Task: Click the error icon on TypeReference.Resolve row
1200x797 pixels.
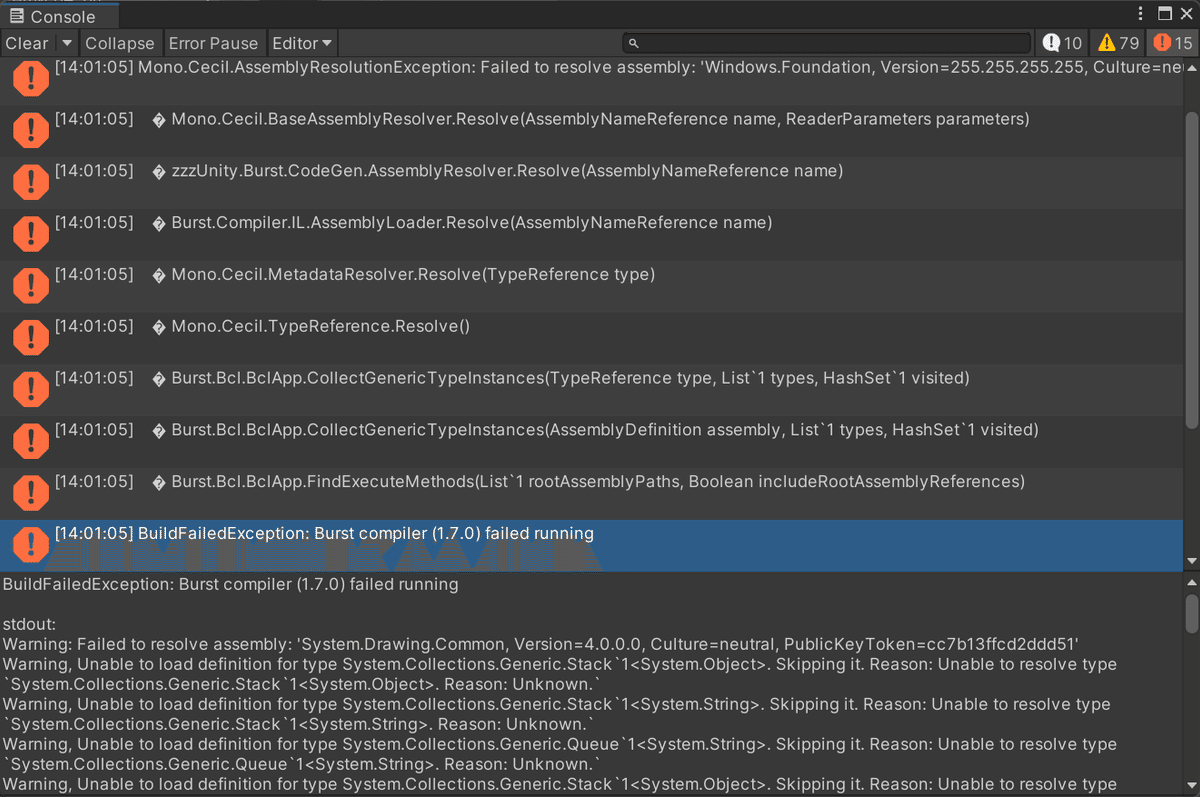Action: (31, 336)
